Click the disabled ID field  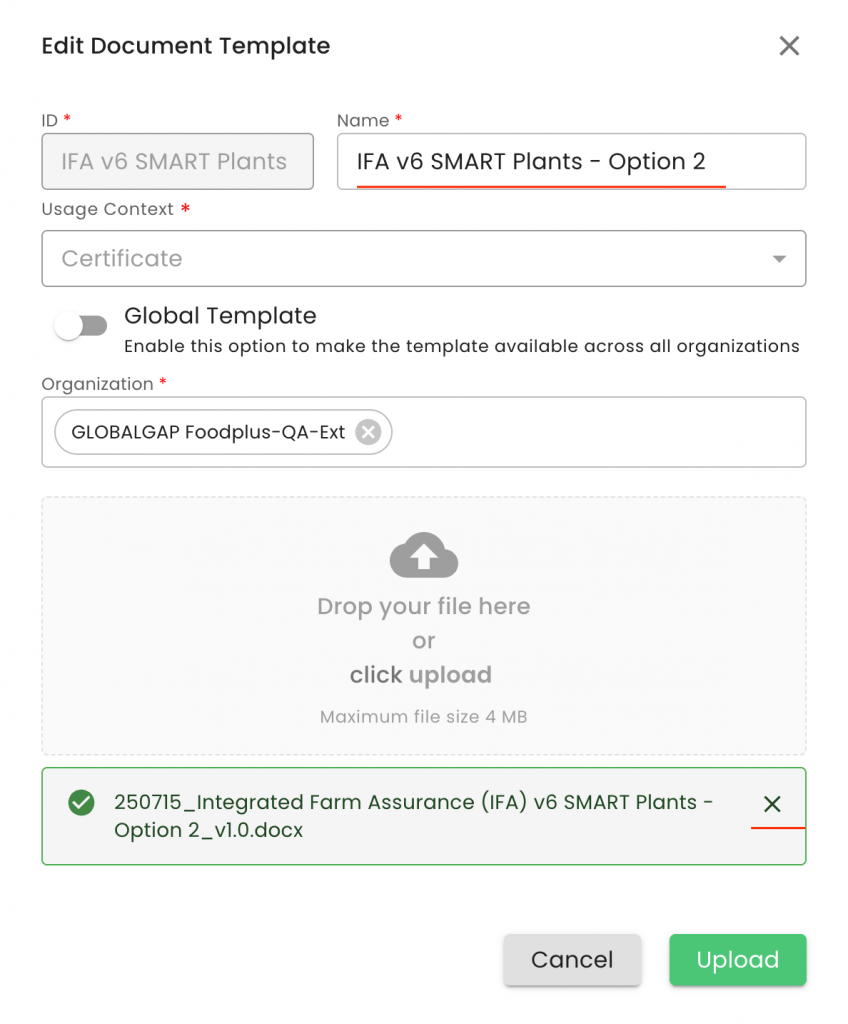(x=177, y=162)
